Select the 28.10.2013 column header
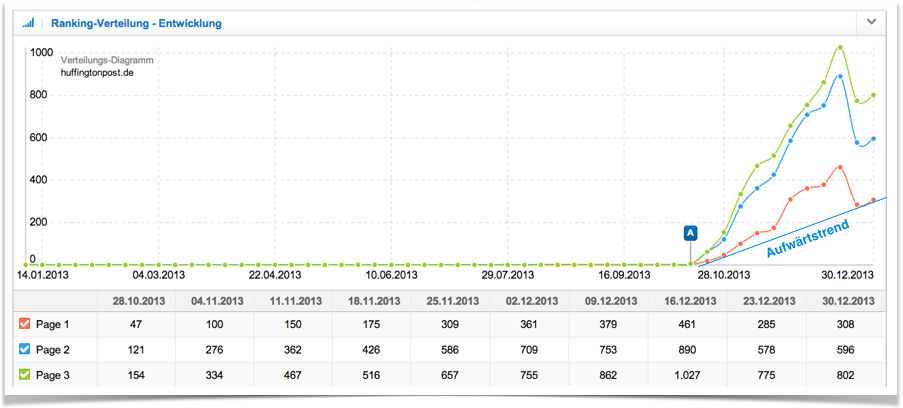 click(138, 300)
